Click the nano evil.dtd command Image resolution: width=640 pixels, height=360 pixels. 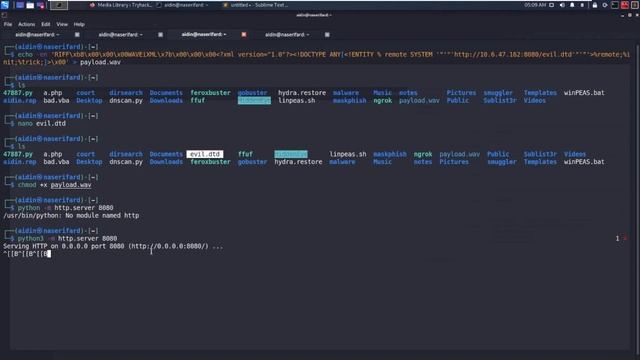[42, 123]
